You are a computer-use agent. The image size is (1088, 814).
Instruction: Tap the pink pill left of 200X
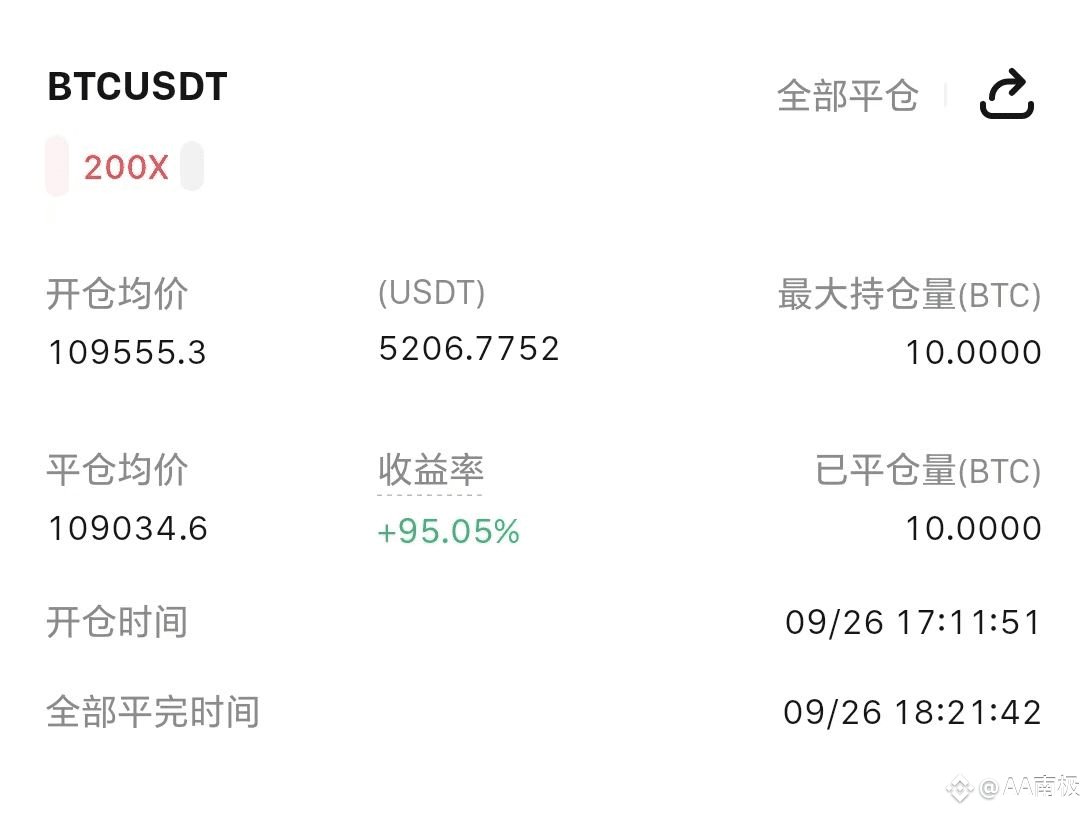coord(57,166)
